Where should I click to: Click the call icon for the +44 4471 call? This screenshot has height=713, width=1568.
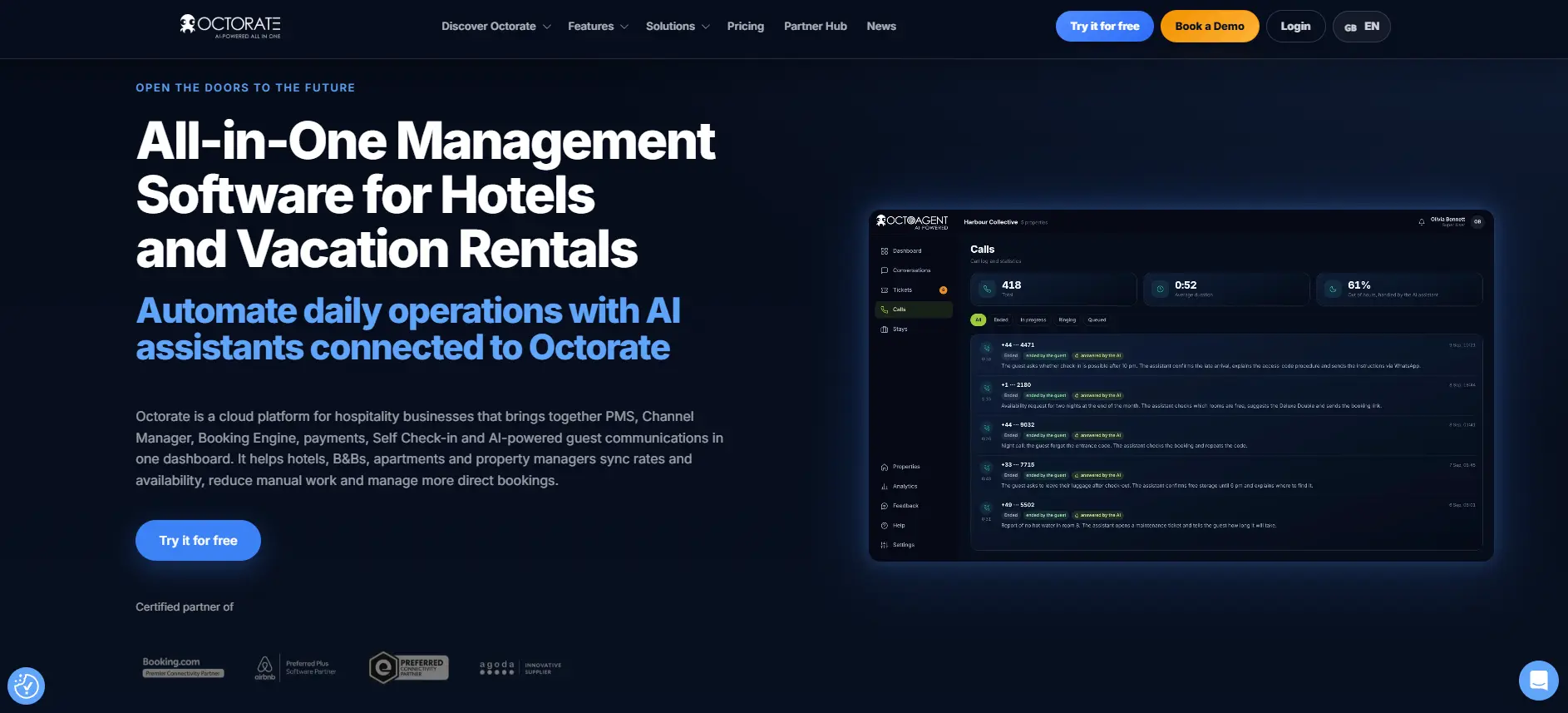click(x=987, y=349)
